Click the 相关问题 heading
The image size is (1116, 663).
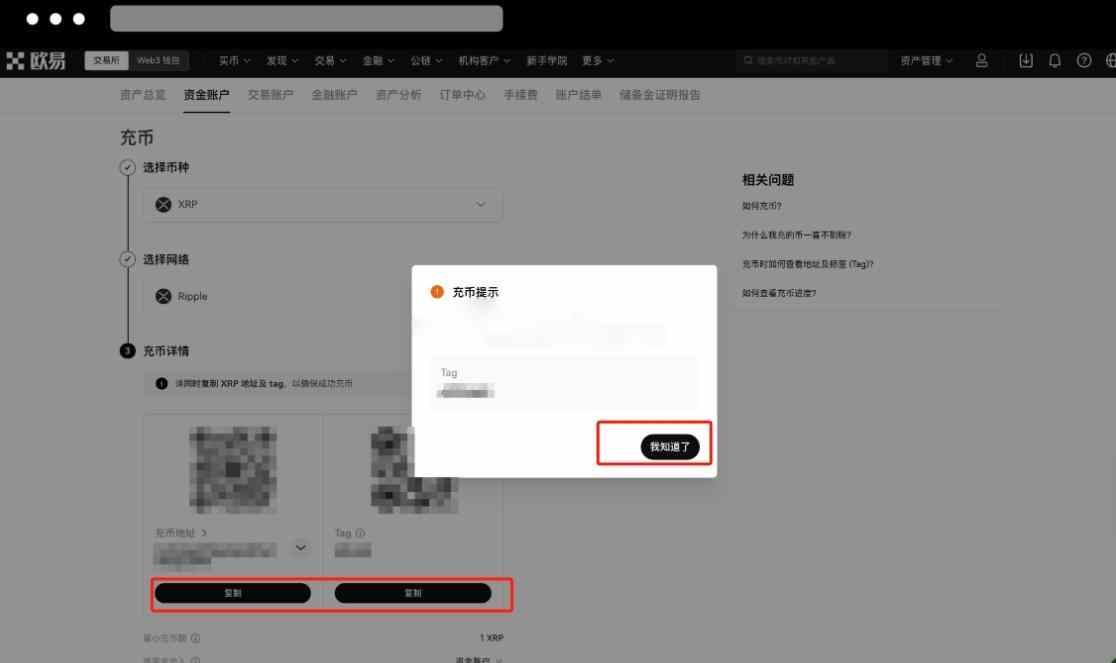(x=768, y=180)
